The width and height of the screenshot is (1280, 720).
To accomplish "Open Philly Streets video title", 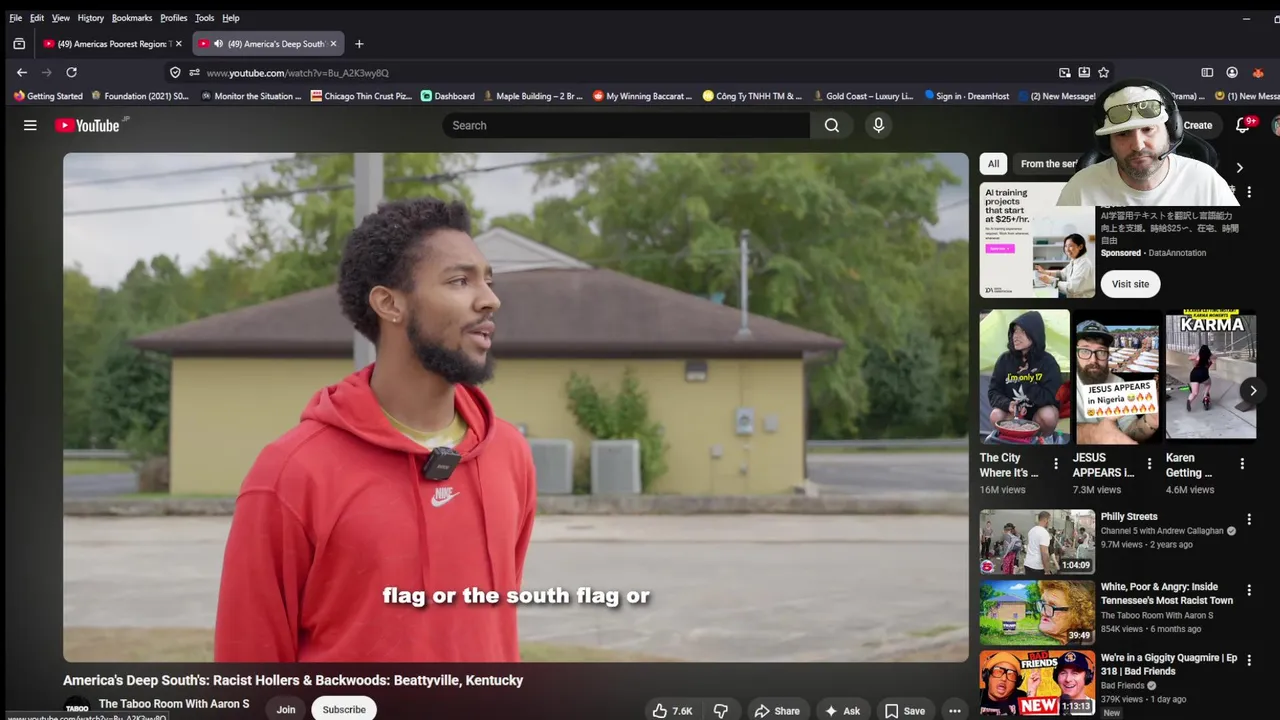I will (x=1129, y=517).
